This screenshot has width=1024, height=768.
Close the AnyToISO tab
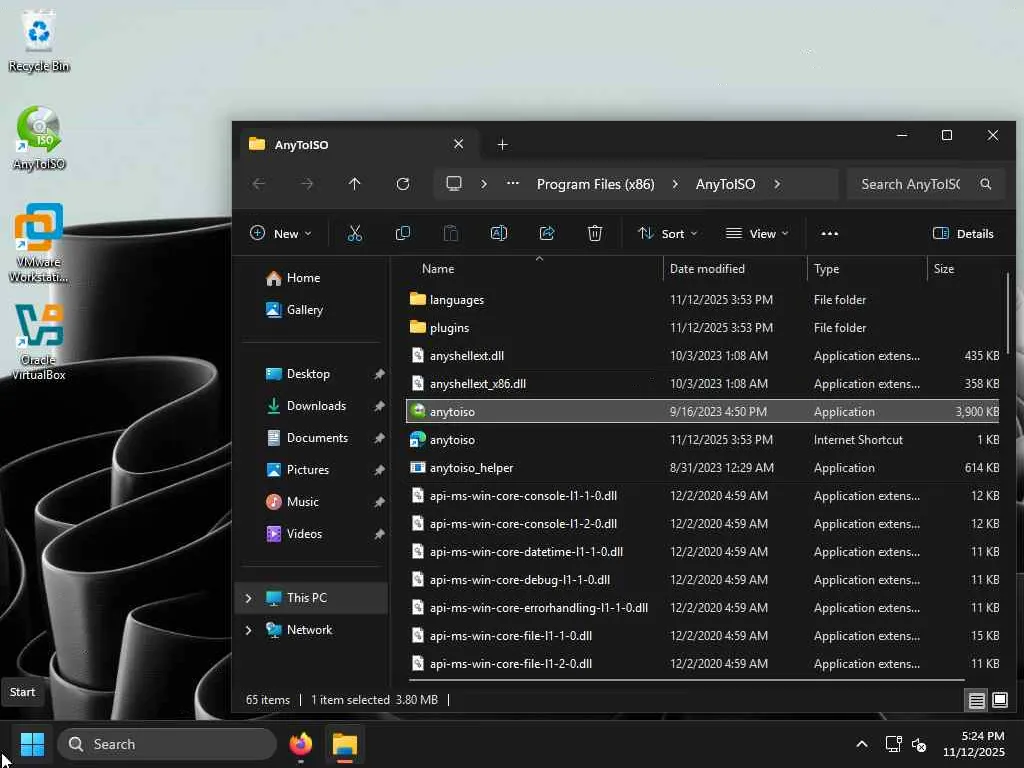(458, 144)
